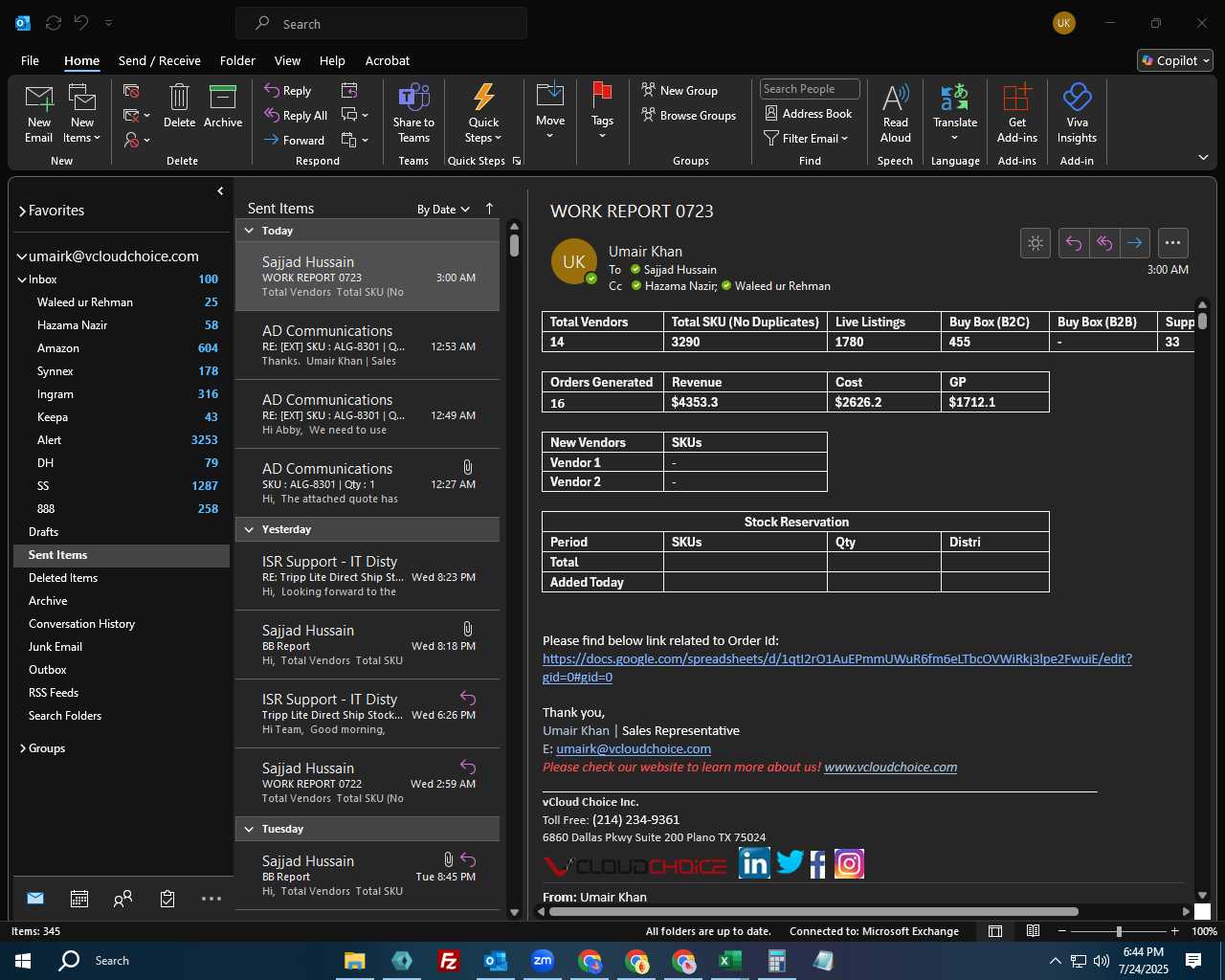Create a New Email

[x=38, y=113]
